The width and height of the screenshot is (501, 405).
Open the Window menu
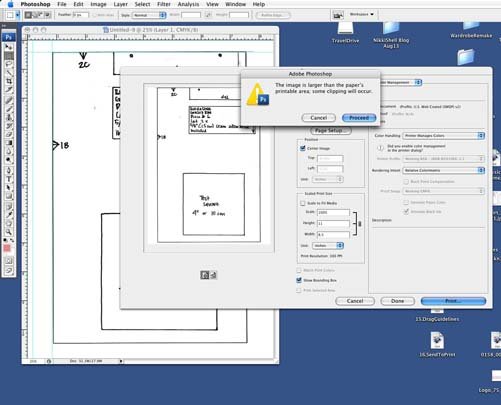click(235, 4)
